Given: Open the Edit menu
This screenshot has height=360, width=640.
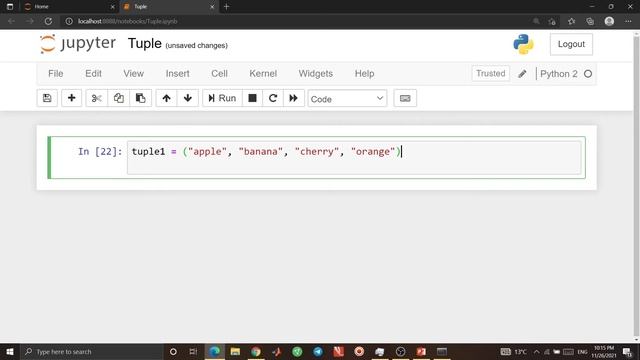Looking at the screenshot, I should [93, 74].
